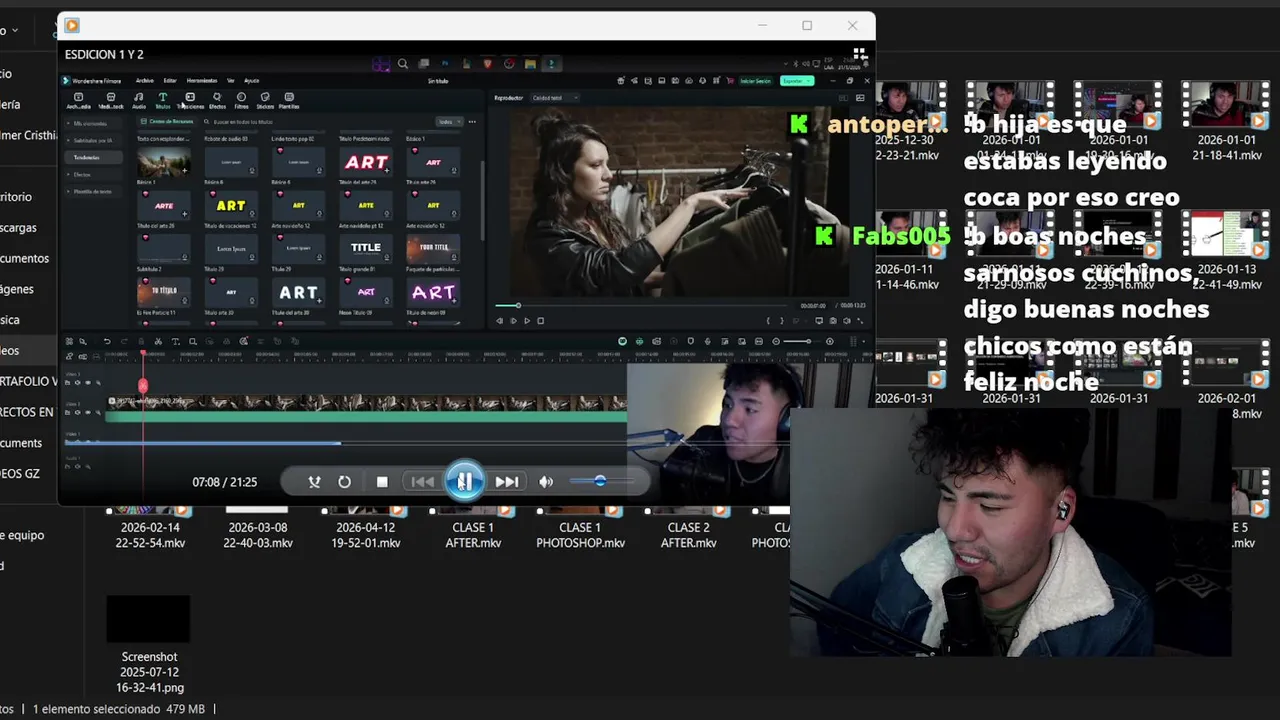The image size is (1280, 720).
Task: Click Undo in Filmora timeline toolbar
Action: click(x=107, y=341)
